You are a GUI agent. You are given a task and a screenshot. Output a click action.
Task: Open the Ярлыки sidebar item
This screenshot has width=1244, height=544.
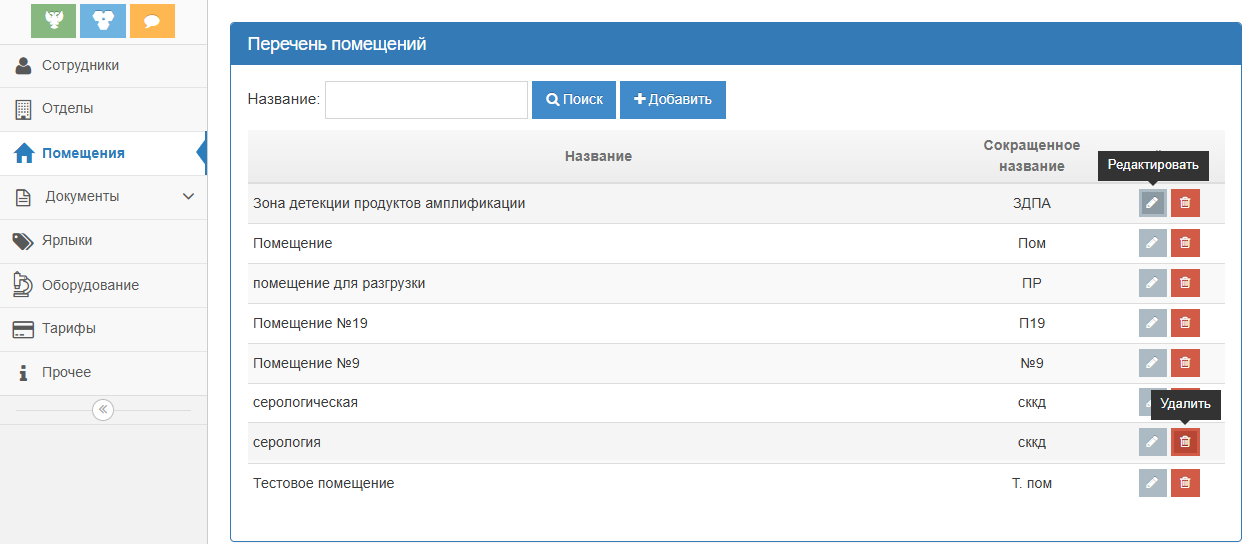pos(67,241)
